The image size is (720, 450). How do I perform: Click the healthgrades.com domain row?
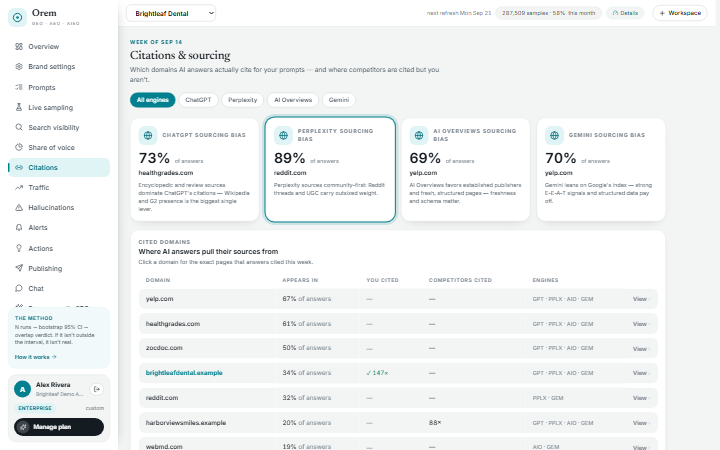398,324
